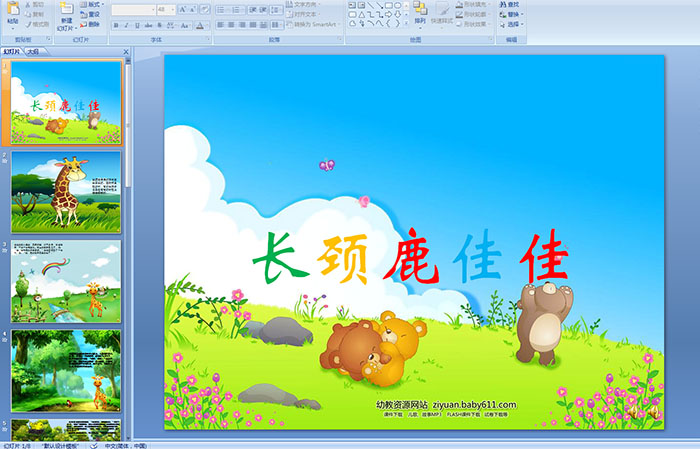Screen dimensions: 700x449
Task: Toggle Italic formatting
Action: click(126, 25)
